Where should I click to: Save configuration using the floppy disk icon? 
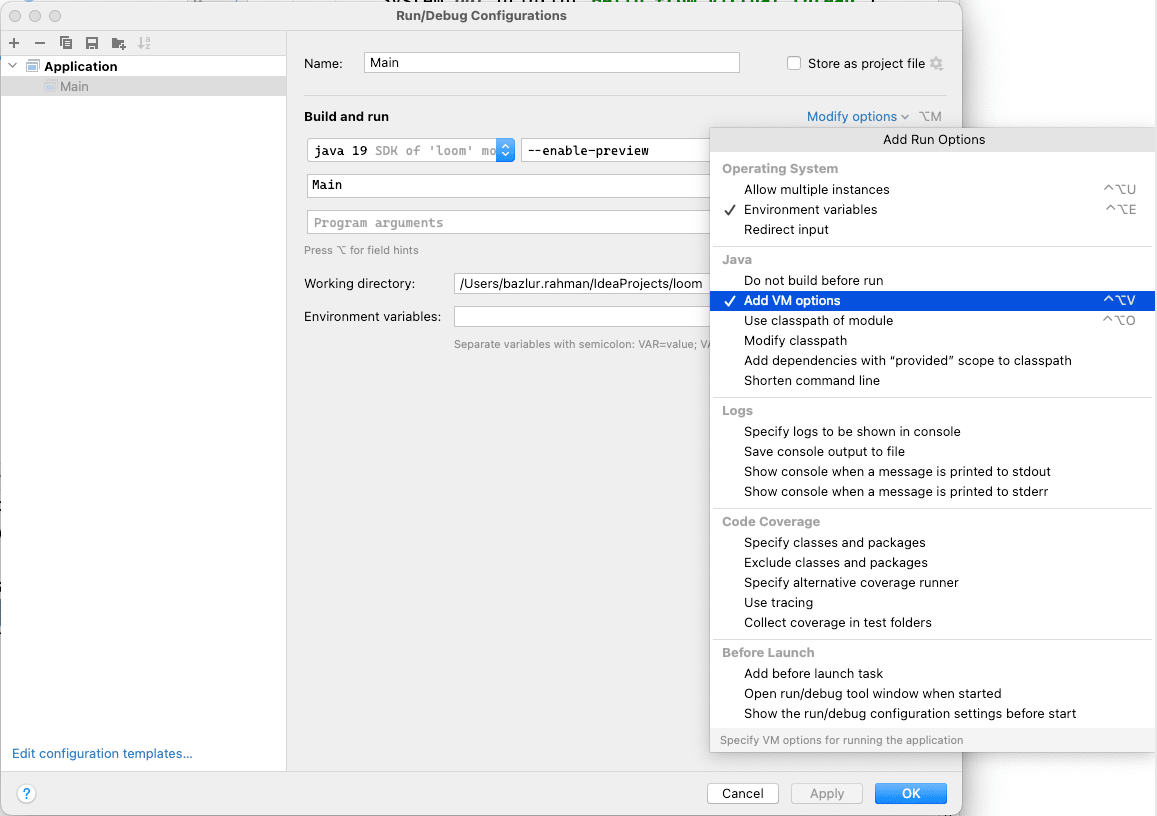pos(92,43)
